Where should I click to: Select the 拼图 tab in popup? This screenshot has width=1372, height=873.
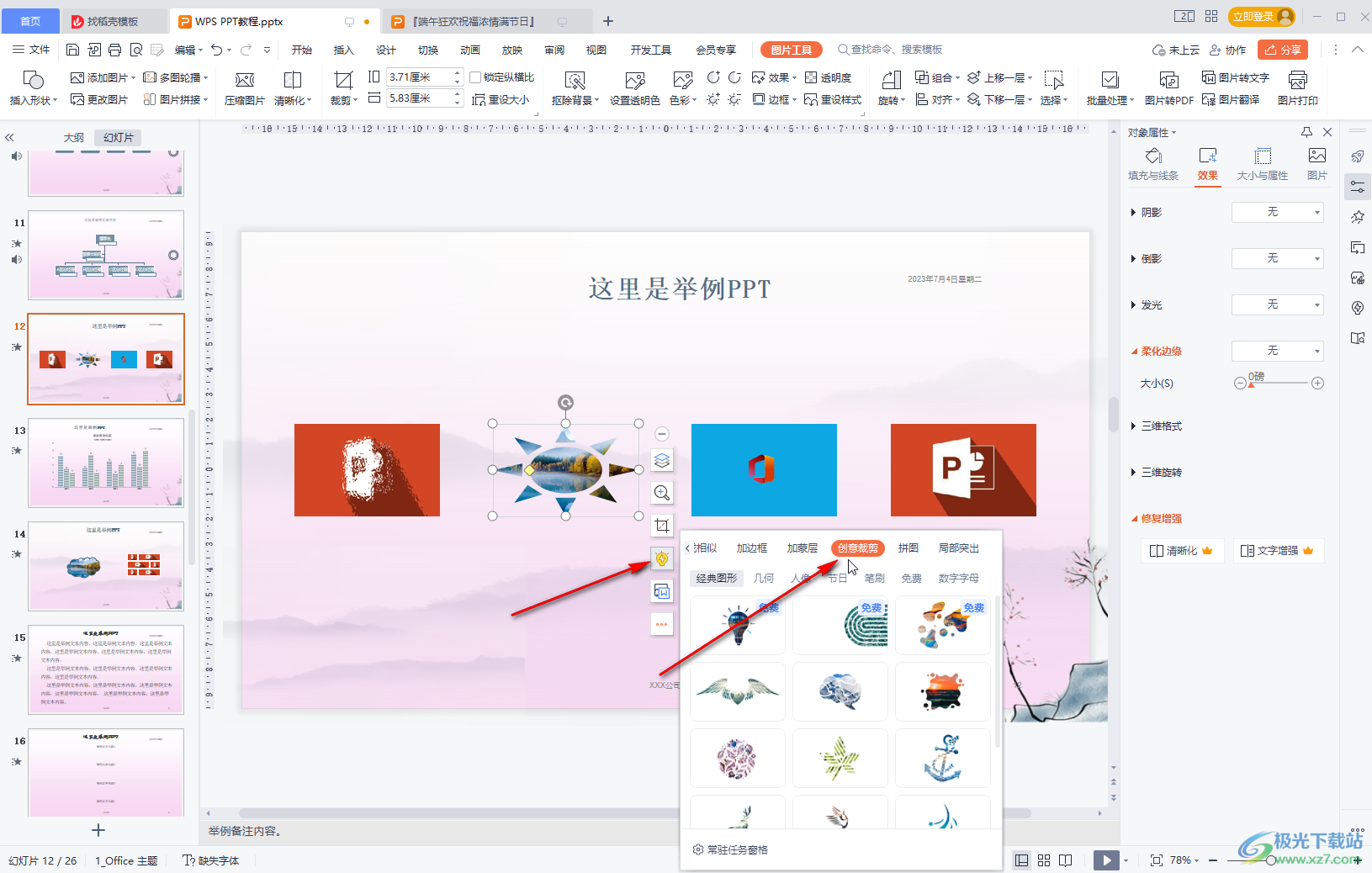pyautogui.click(x=908, y=548)
